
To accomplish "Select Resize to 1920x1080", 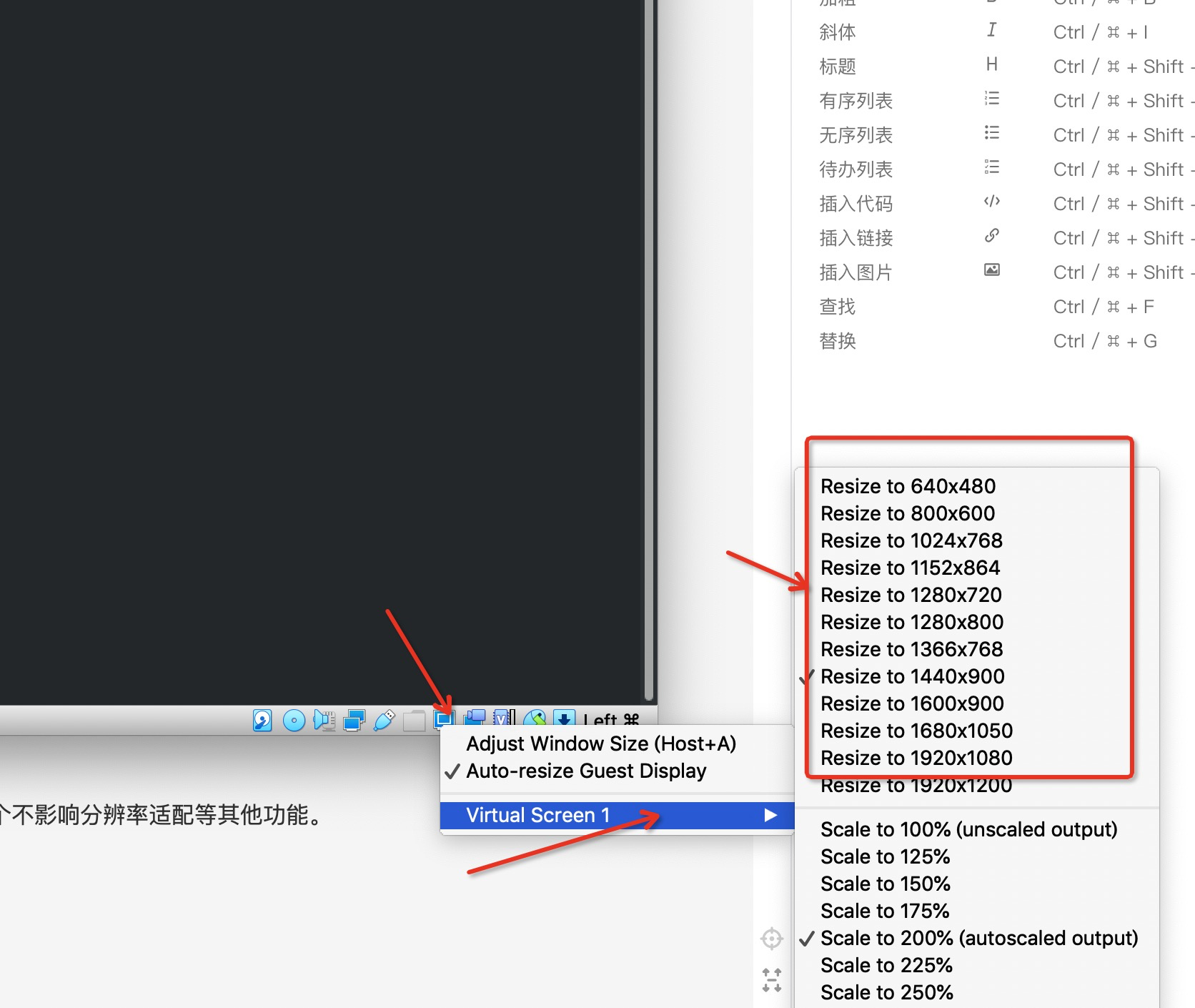I will (x=976, y=758).
